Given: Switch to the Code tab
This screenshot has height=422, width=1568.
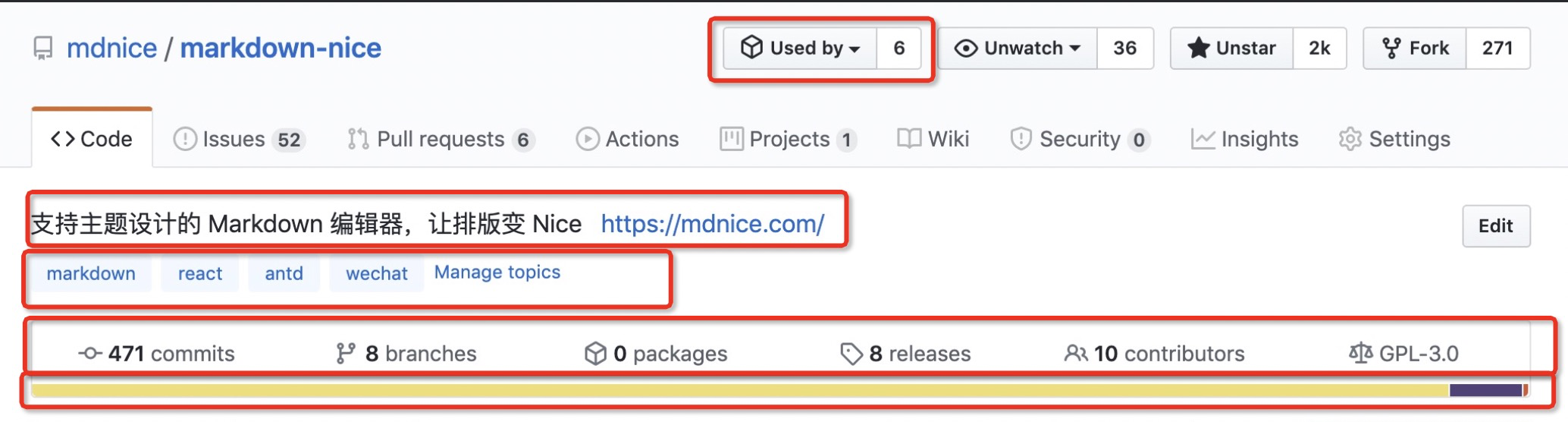Looking at the screenshot, I should coord(92,139).
